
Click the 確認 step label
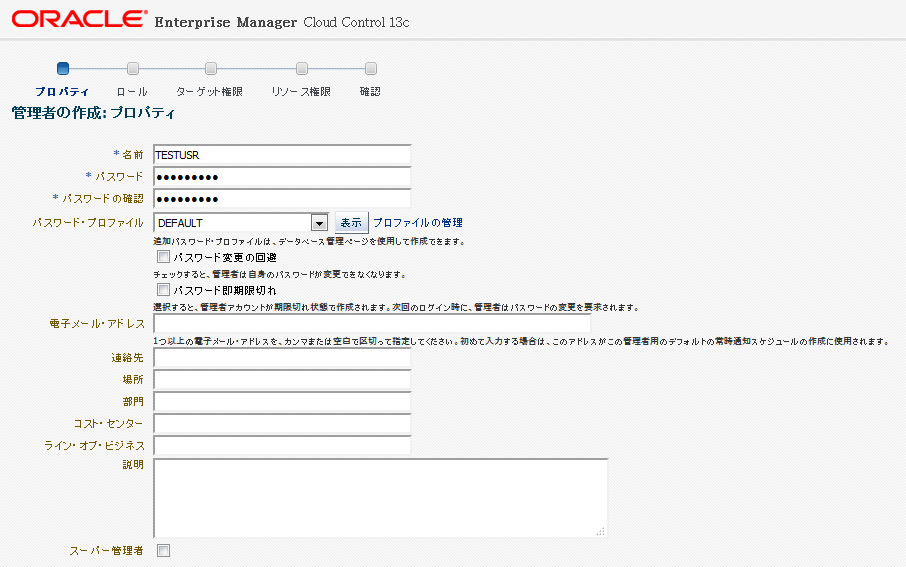click(370, 91)
